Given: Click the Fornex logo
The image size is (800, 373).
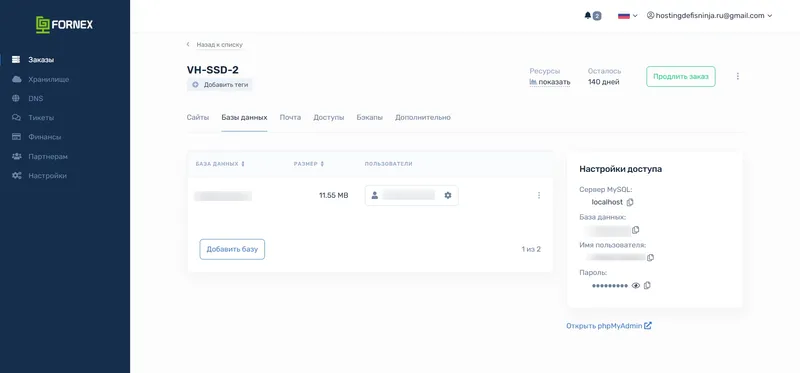Looking at the screenshot, I should coord(64,24).
